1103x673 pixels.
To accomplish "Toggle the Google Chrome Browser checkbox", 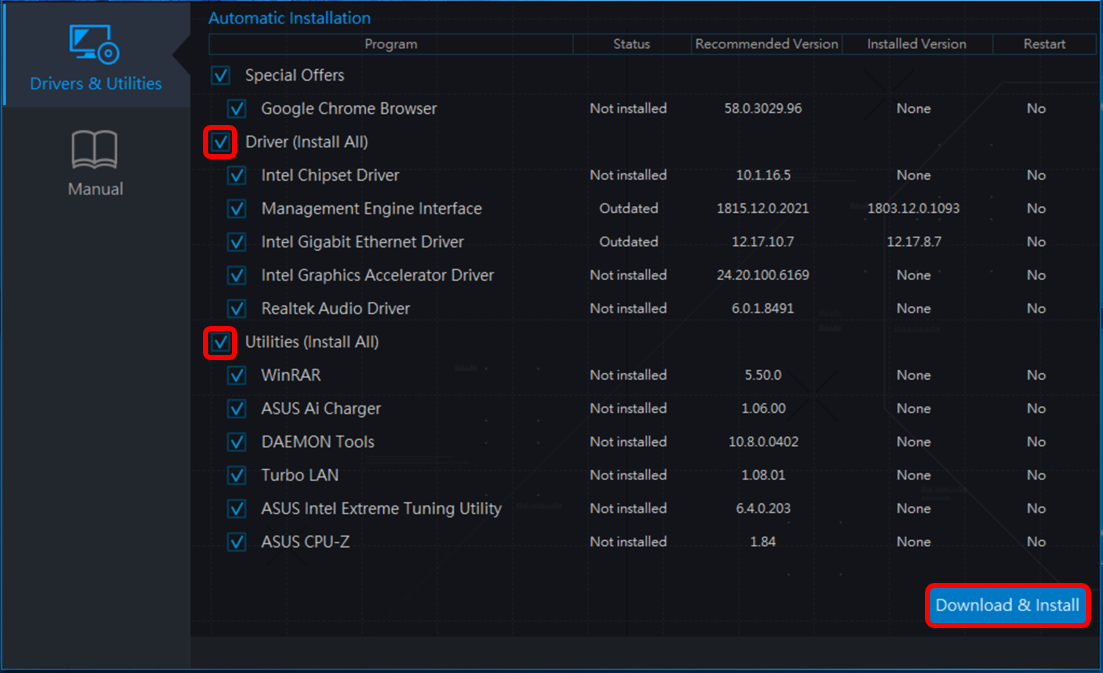I will point(237,109).
